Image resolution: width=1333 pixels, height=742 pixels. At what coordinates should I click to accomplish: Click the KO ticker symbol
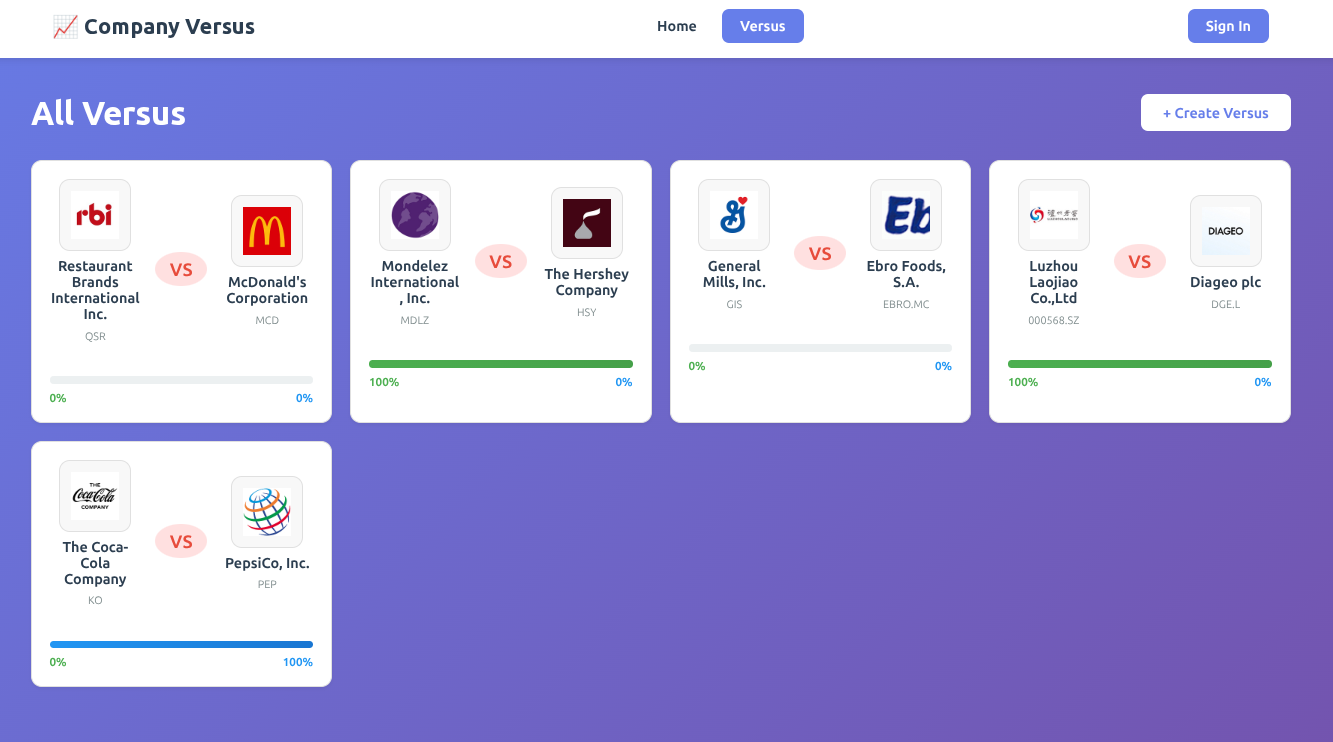coord(95,601)
